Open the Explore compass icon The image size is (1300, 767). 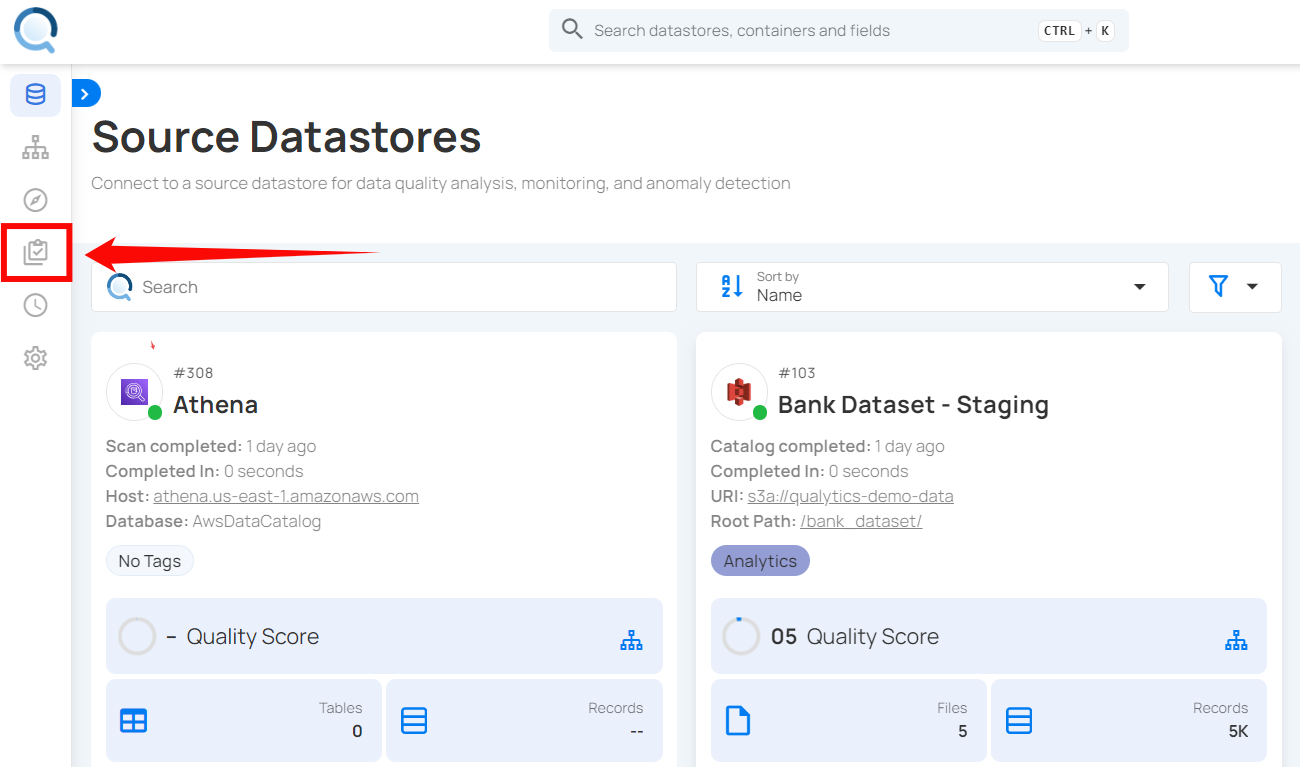[35, 200]
